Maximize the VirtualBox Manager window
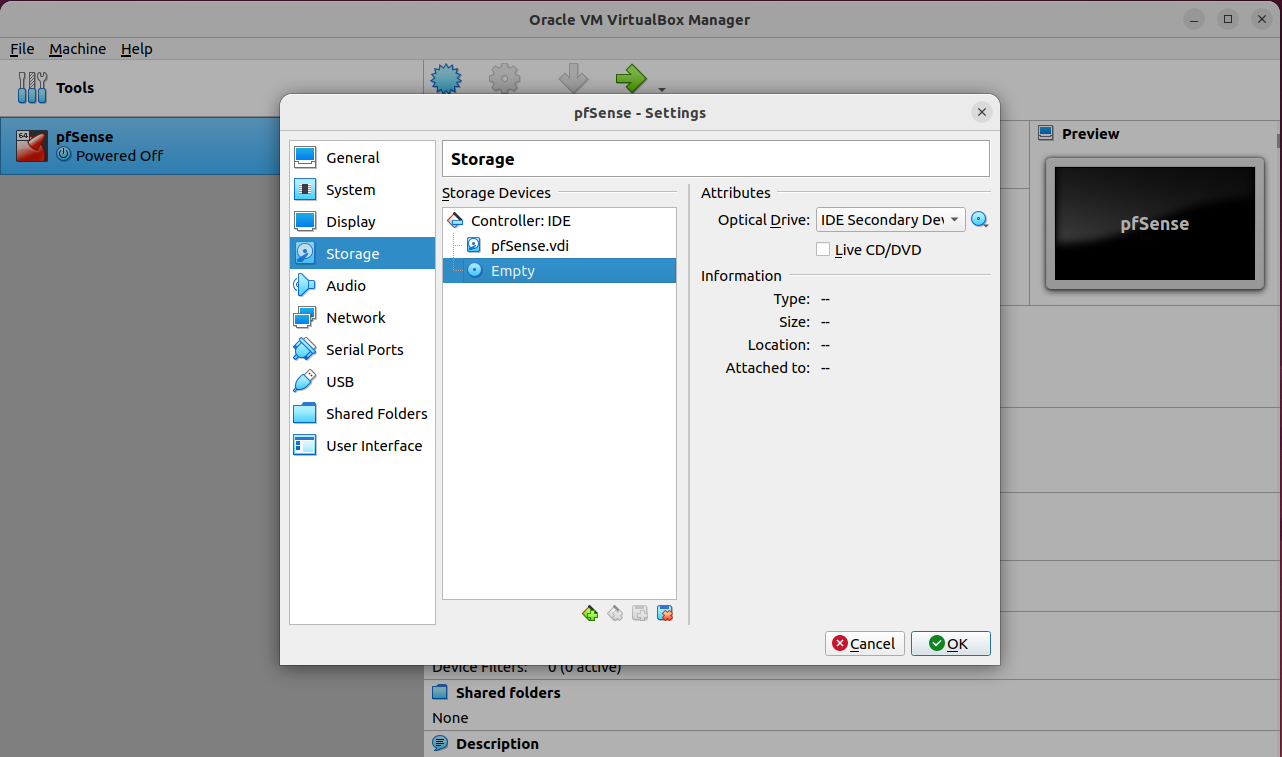 click(x=1228, y=19)
